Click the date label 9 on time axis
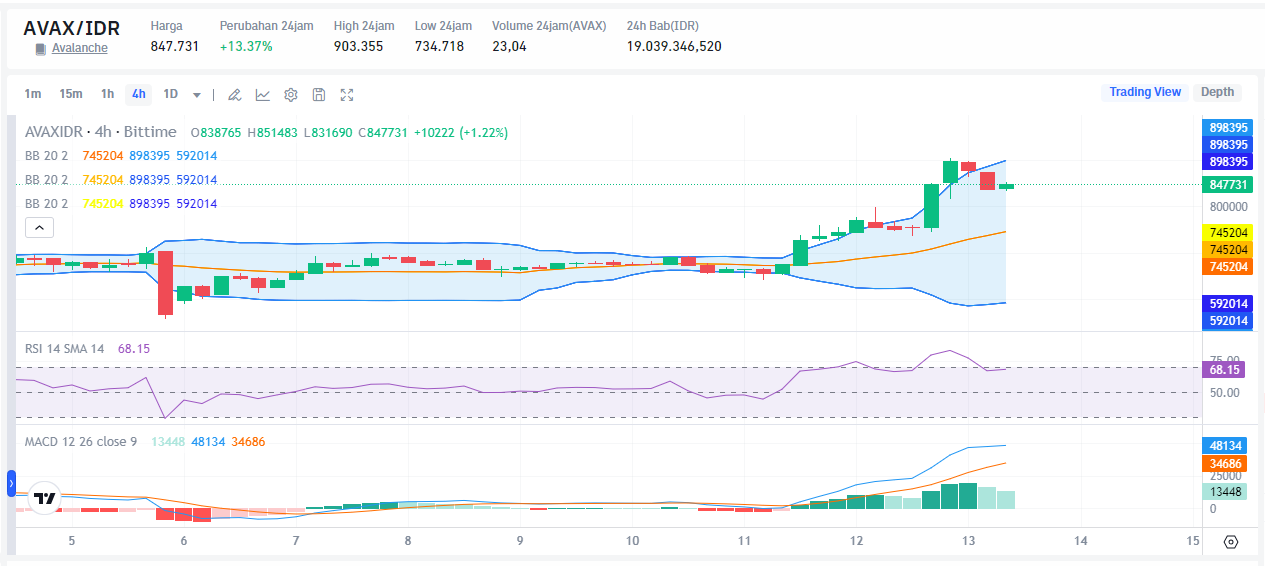1265x566 pixels. point(520,541)
